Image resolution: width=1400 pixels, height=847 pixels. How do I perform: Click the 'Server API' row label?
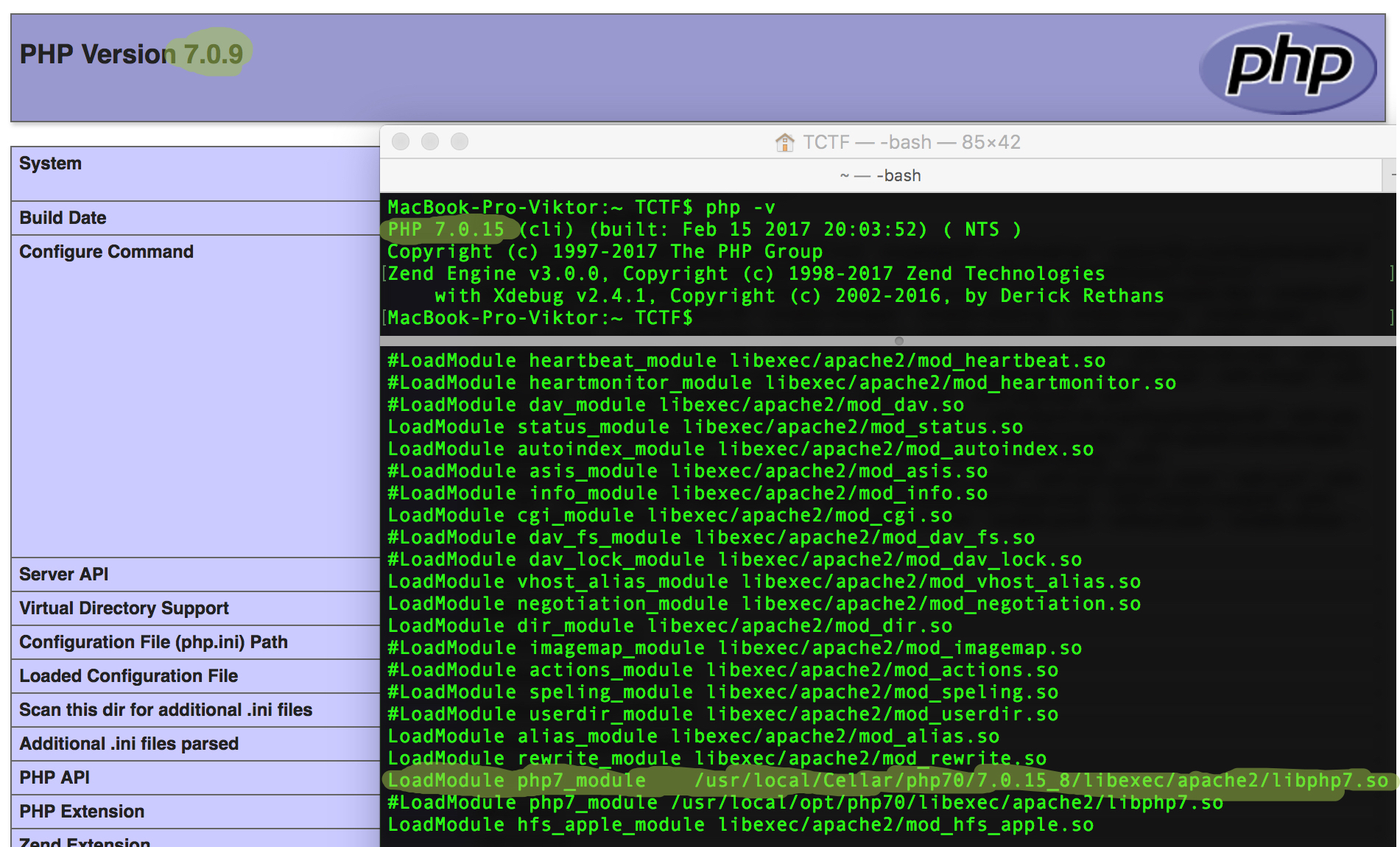[x=63, y=574]
